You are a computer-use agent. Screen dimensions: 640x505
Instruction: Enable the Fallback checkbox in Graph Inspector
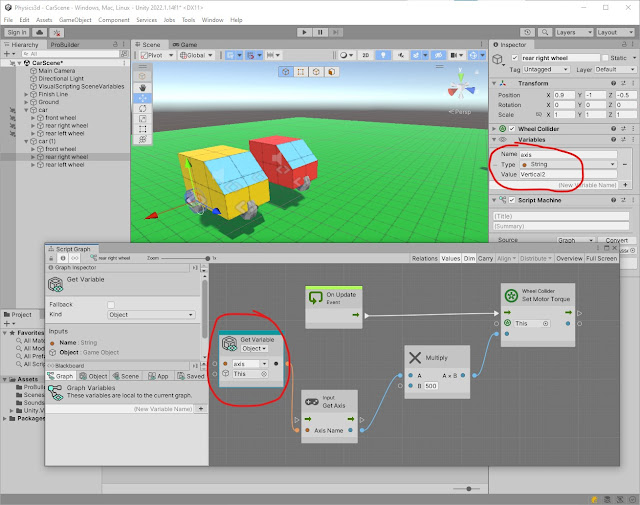coord(111,305)
